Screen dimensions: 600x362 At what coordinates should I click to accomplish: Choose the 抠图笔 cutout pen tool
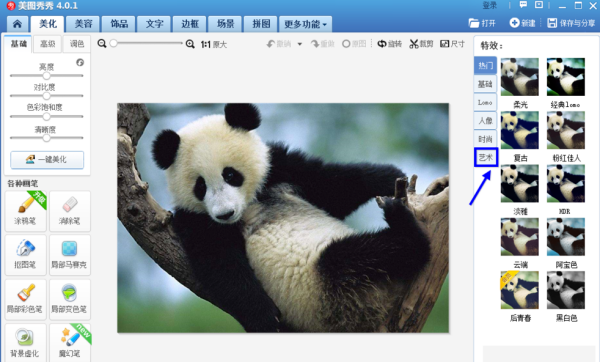point(26,255)
